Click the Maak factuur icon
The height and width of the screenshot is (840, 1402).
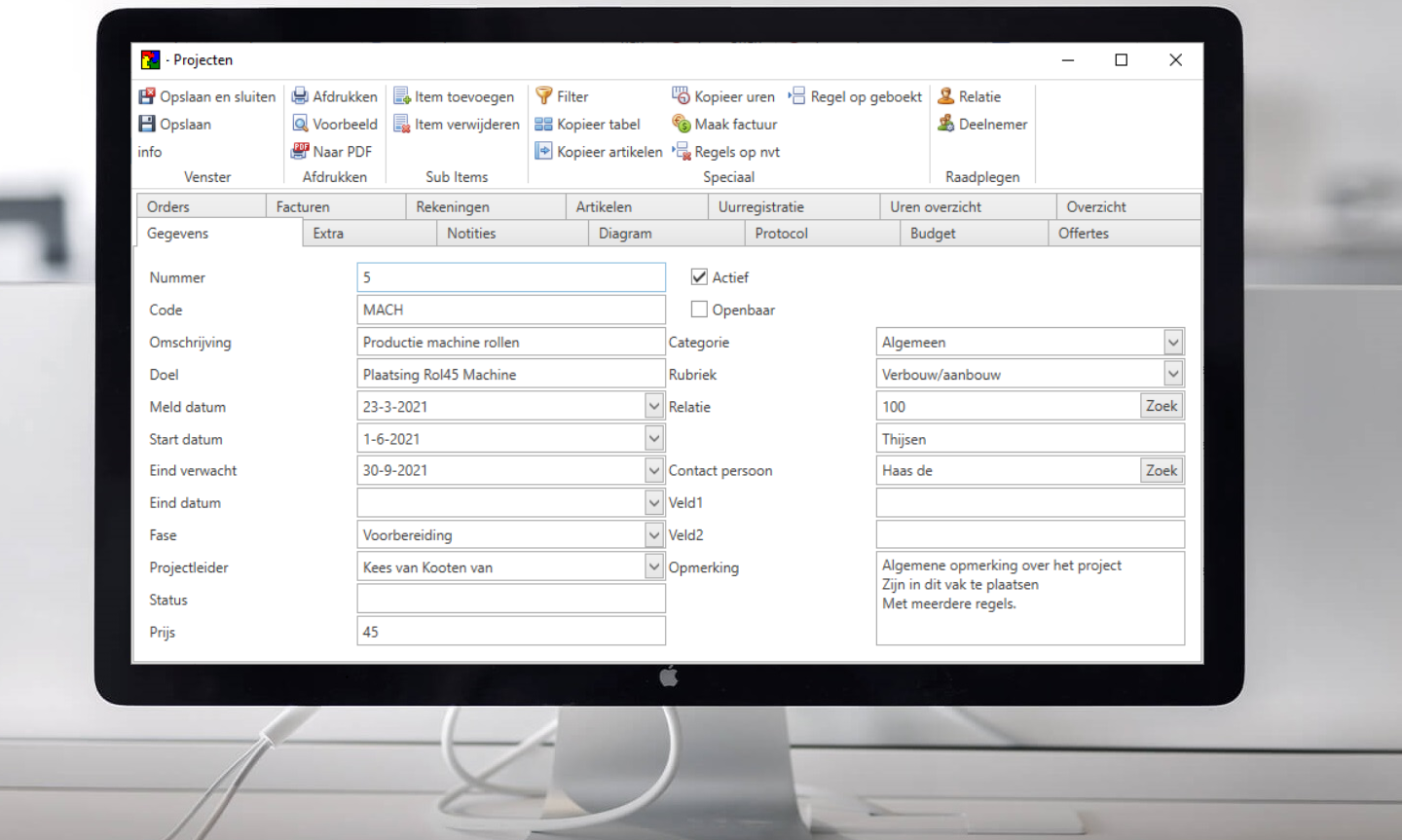pyautogui.click(x=681, y=124)
